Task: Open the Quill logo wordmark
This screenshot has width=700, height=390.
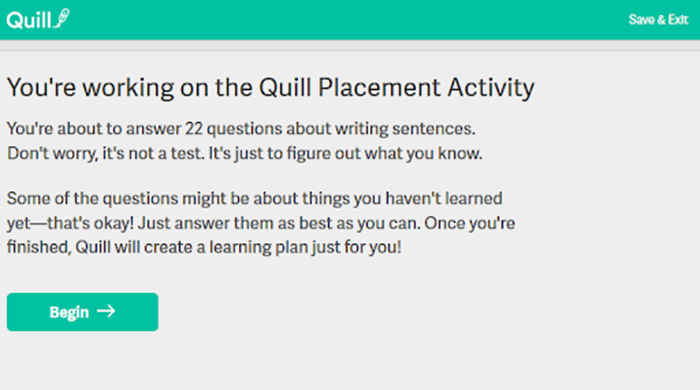Action: tap(38, 19)
